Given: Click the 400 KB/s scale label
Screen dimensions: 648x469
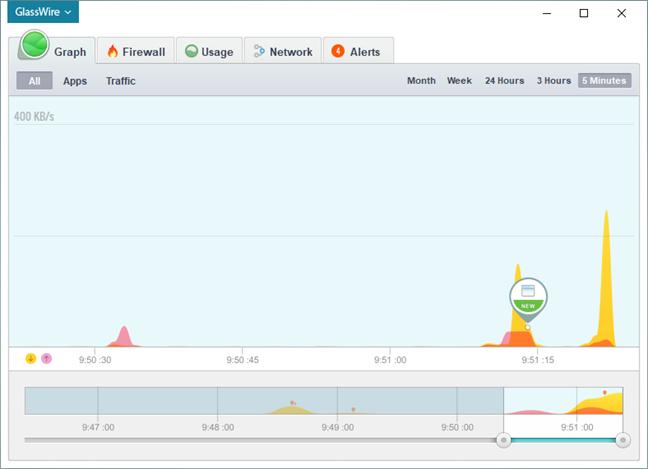Looking at the screenshot, I should (34, 117).
